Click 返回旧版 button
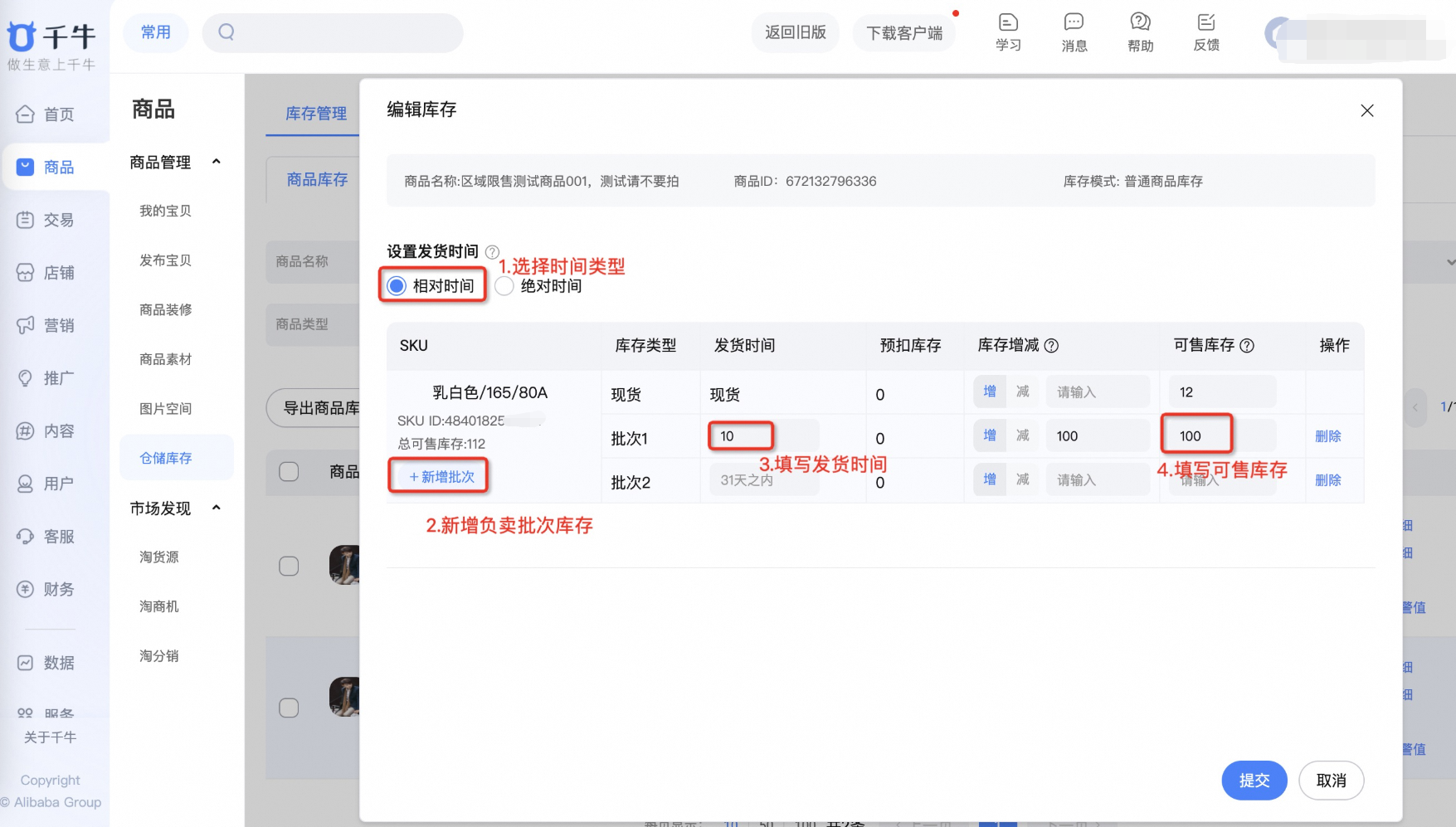The image size is (1456, 827). 796,32
